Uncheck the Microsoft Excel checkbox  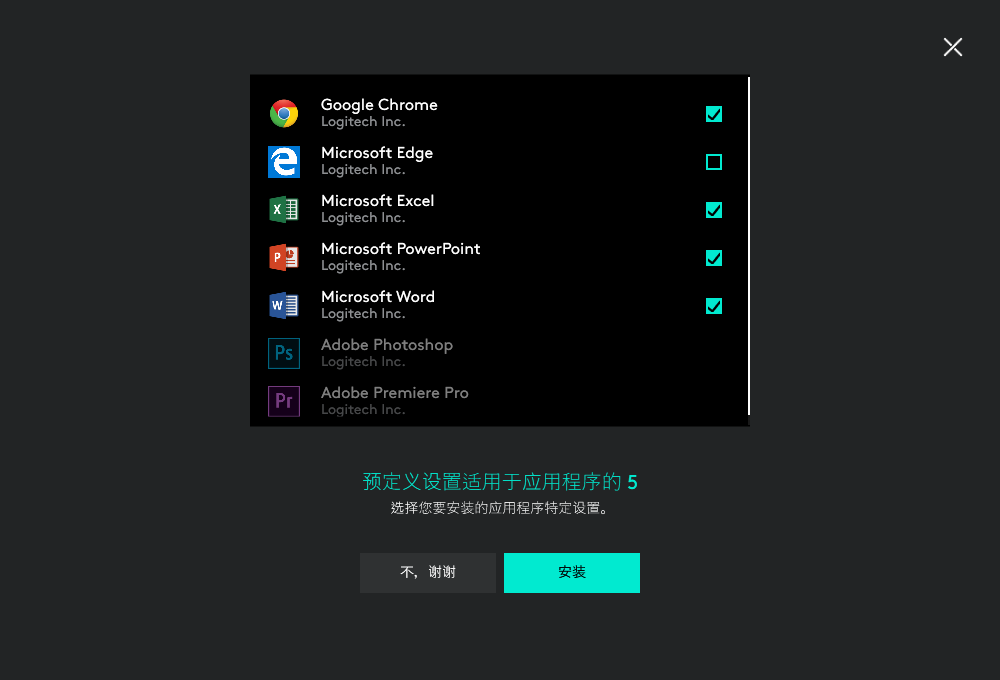[x=714, y=210]
